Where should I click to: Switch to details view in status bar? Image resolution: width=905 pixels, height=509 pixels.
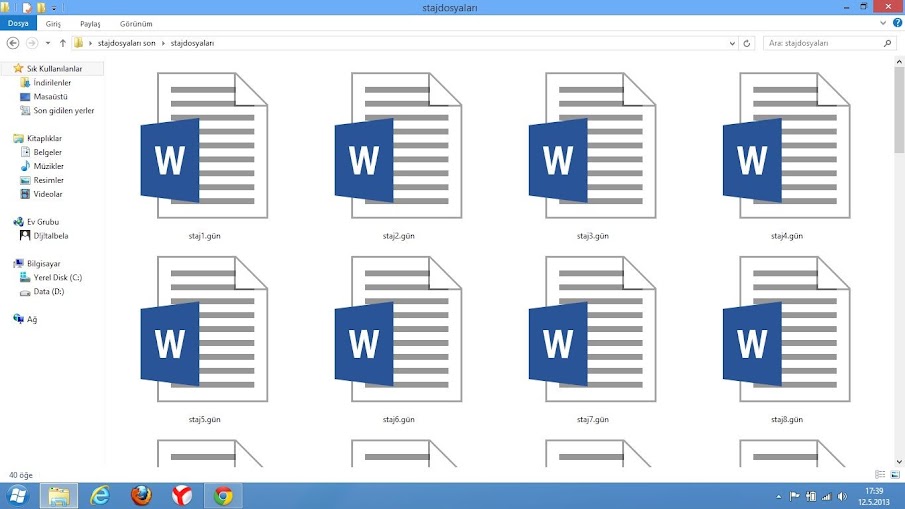click(x=880, y=474)
